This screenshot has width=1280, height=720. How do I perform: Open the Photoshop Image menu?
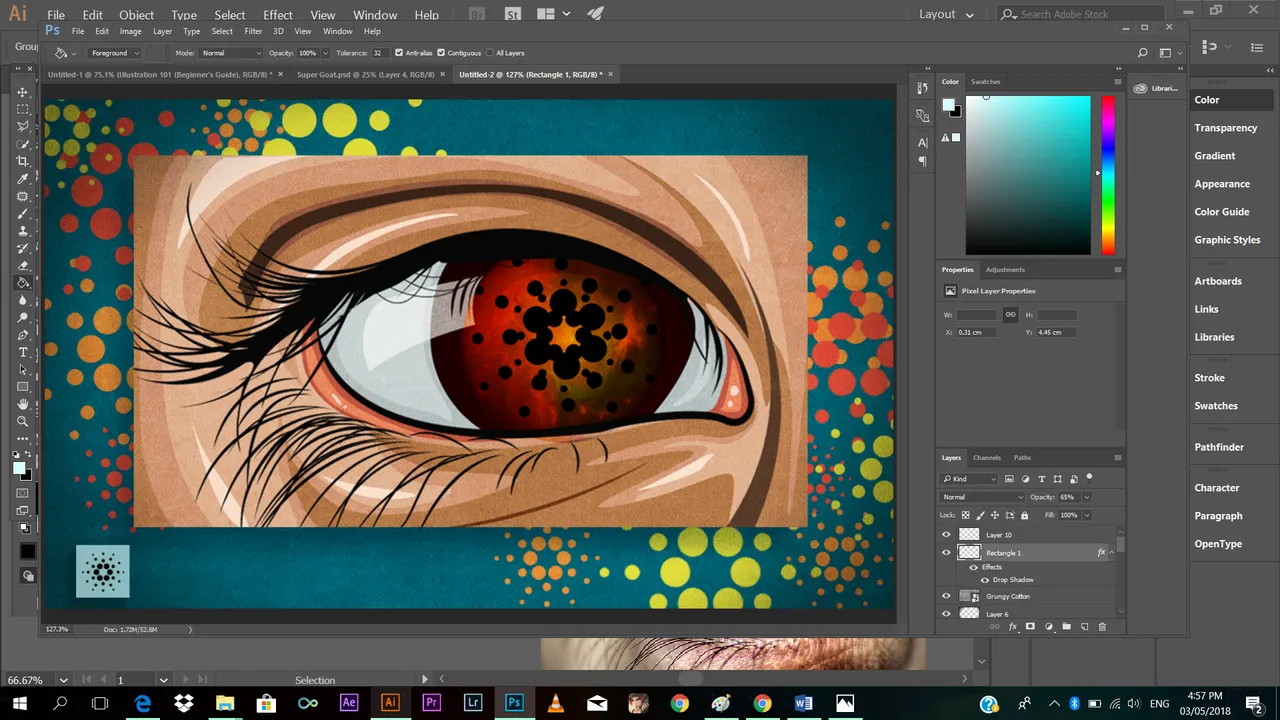130,31
